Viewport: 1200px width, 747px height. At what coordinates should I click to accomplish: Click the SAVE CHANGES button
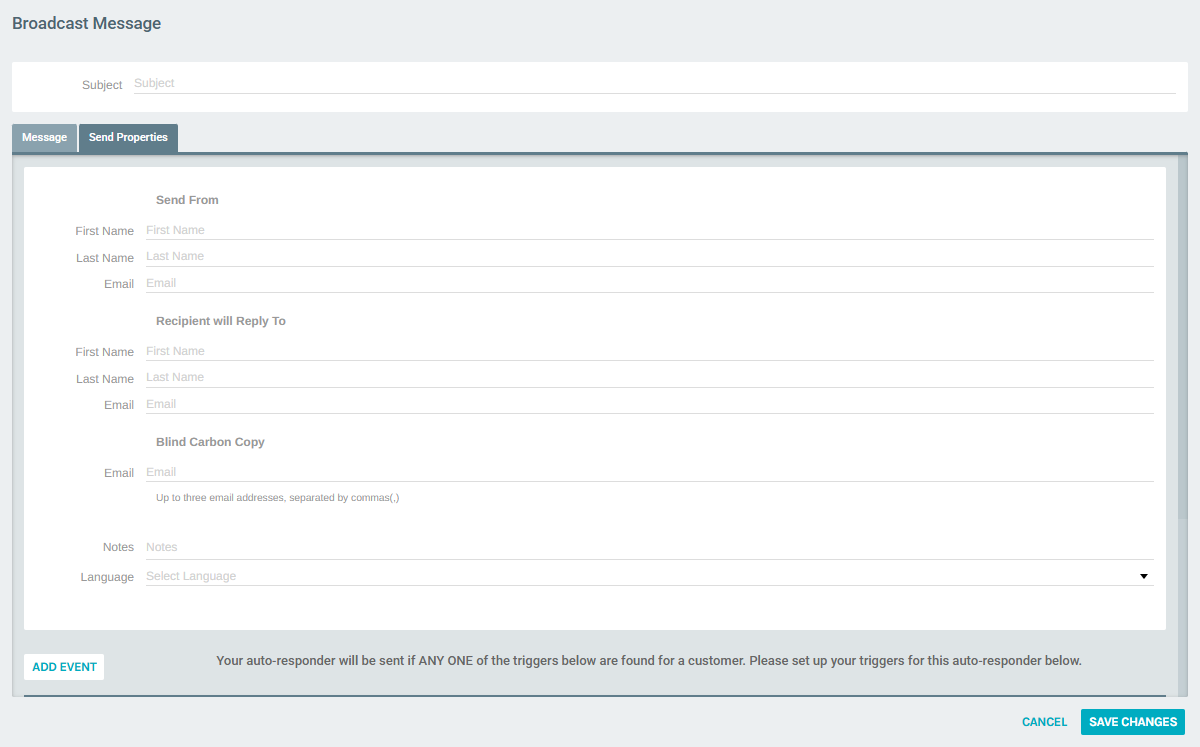coord(1132,721)
